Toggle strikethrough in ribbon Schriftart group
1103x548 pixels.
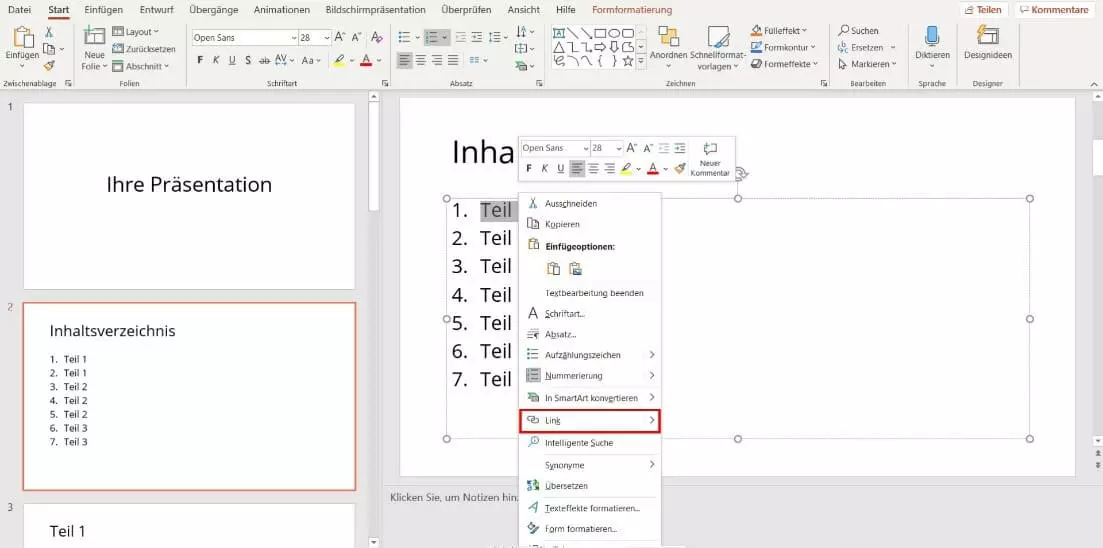(x=264, y=60)
